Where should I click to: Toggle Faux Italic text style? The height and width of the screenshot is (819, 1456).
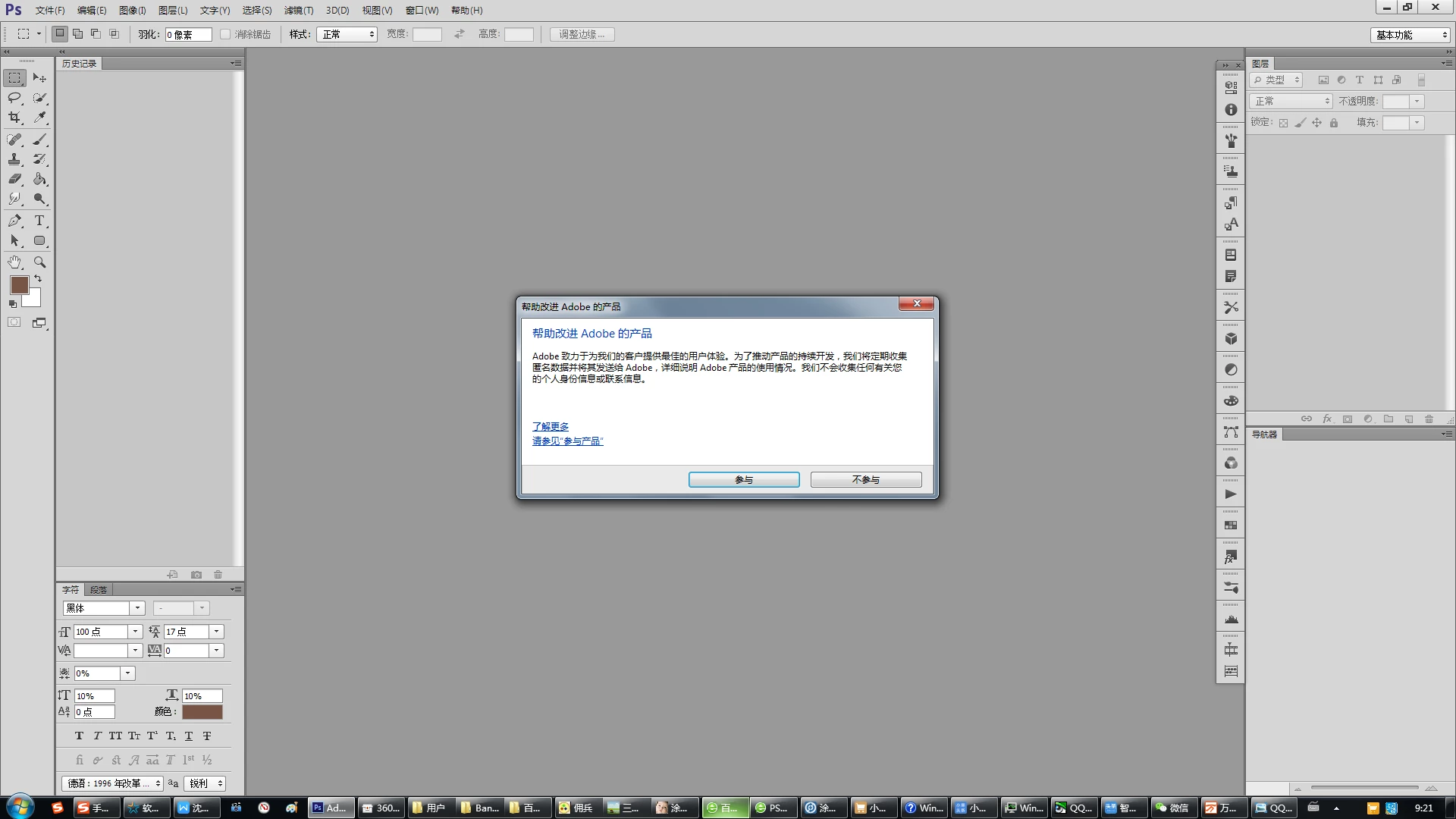tap(97, 736)
